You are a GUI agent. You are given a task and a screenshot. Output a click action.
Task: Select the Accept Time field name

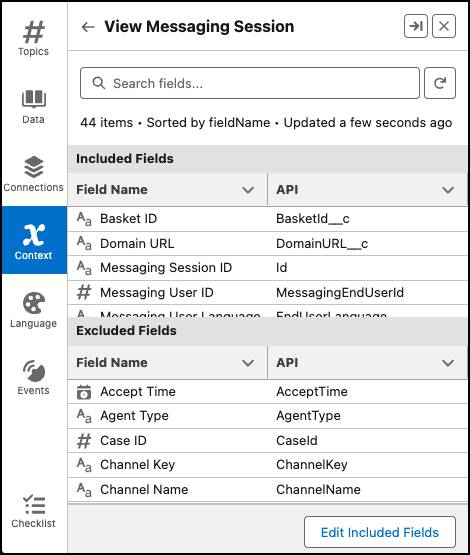click(x=138, y=392)
